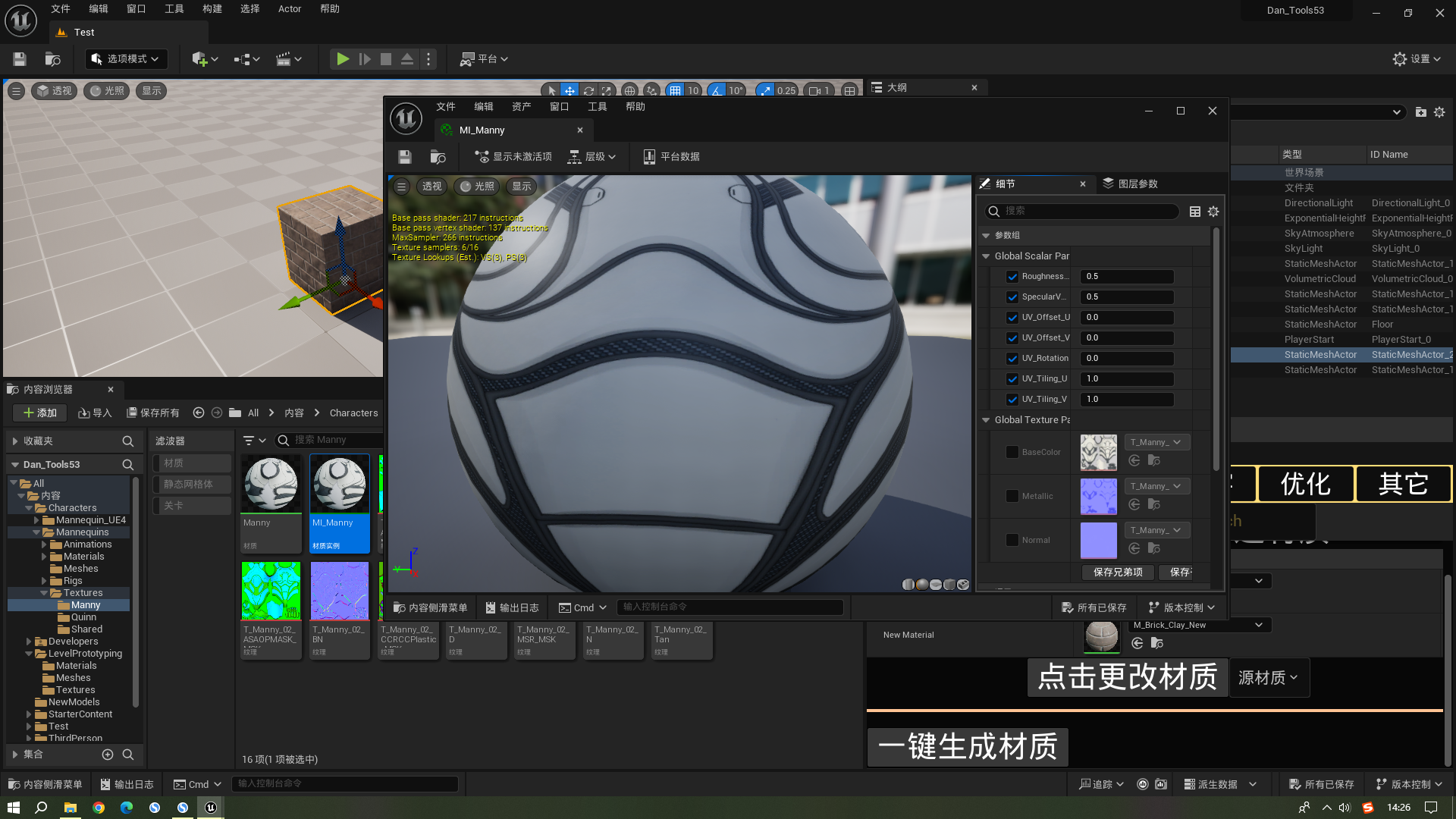Use selected asset for Normal texture
The width and height of the screenshot is (1456, 819).
(x=1134, y=548)
